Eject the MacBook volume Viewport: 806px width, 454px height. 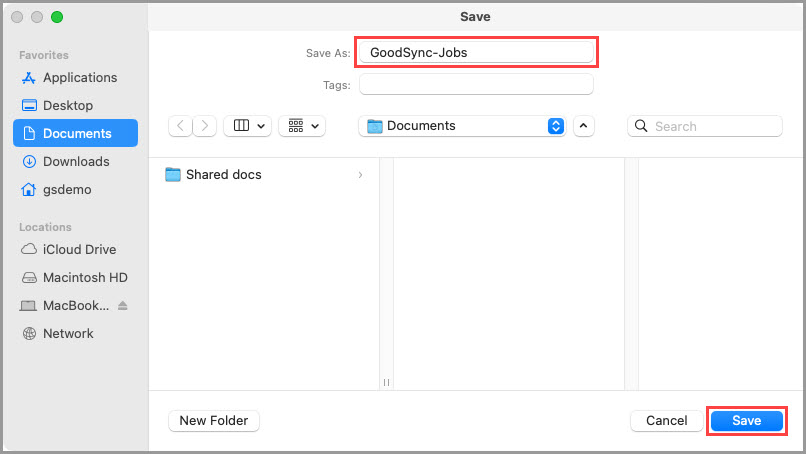[x=122, y=305]
